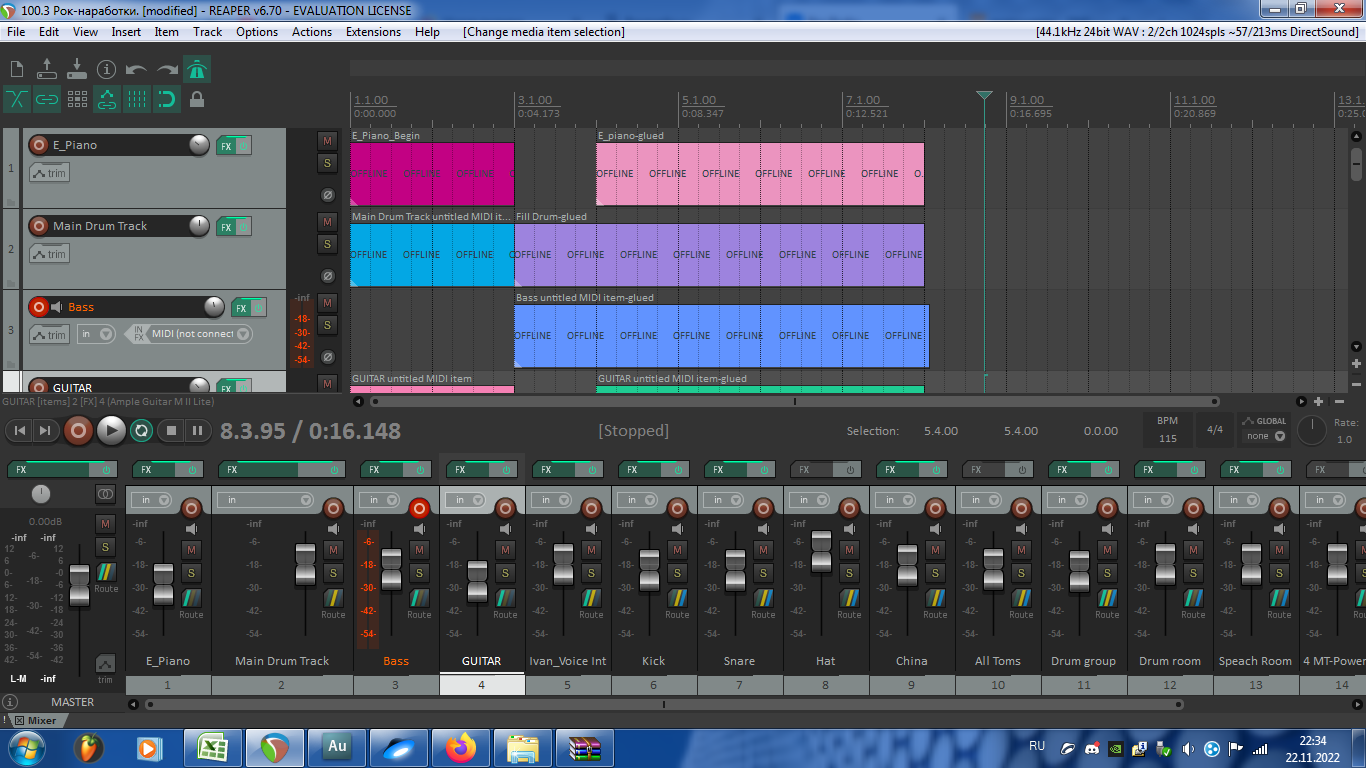Open the Options menu

point(257,32)
